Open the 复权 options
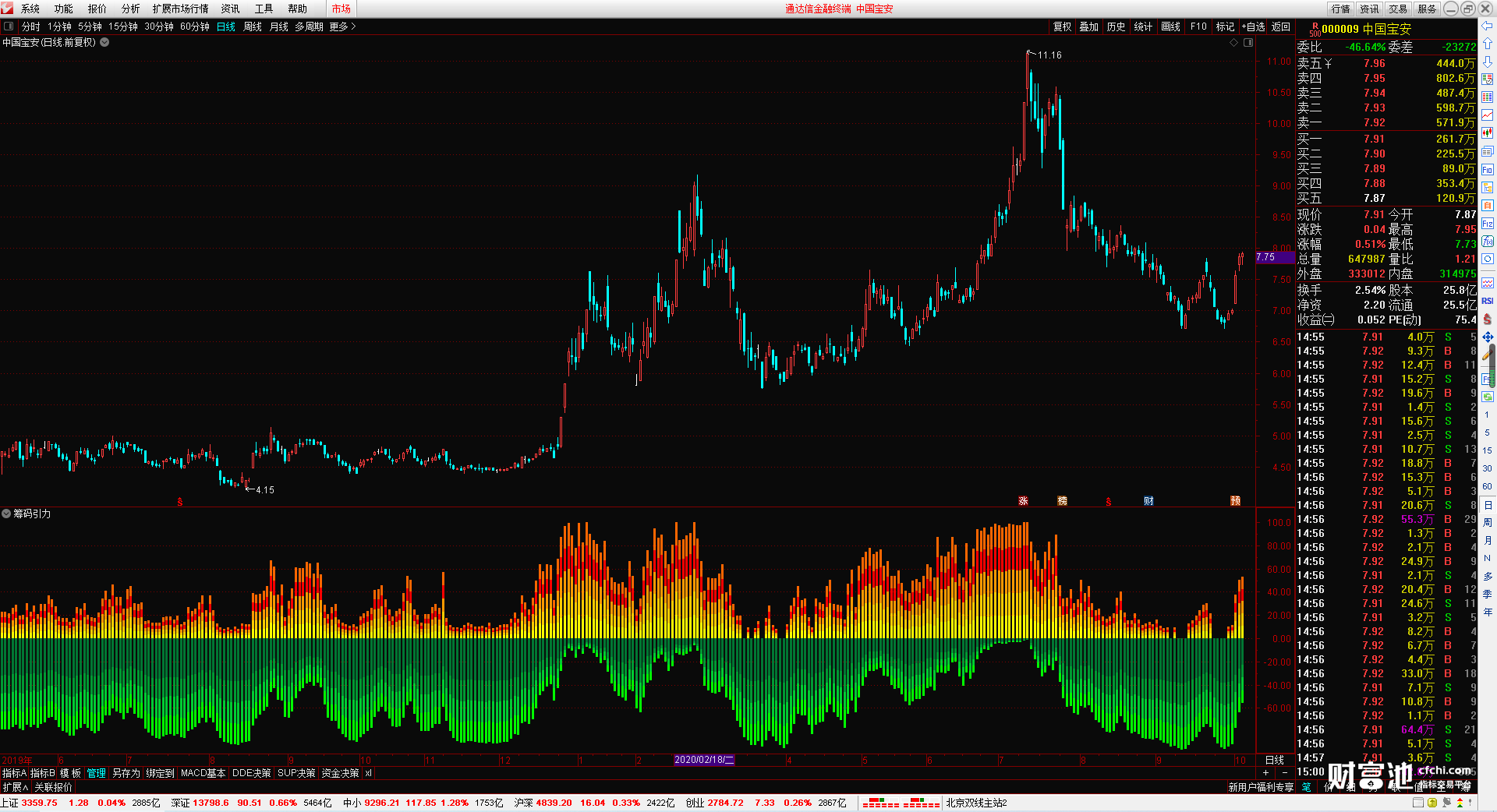1497x812 pixels. click(x=1063, y=26)
